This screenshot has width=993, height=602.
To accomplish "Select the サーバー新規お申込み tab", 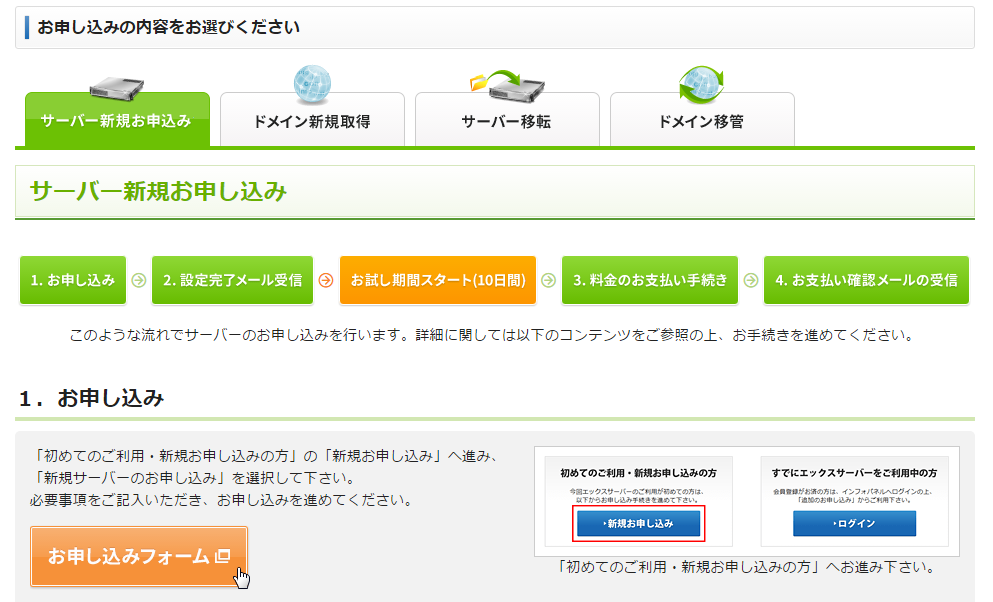I will tap(117, 121).
